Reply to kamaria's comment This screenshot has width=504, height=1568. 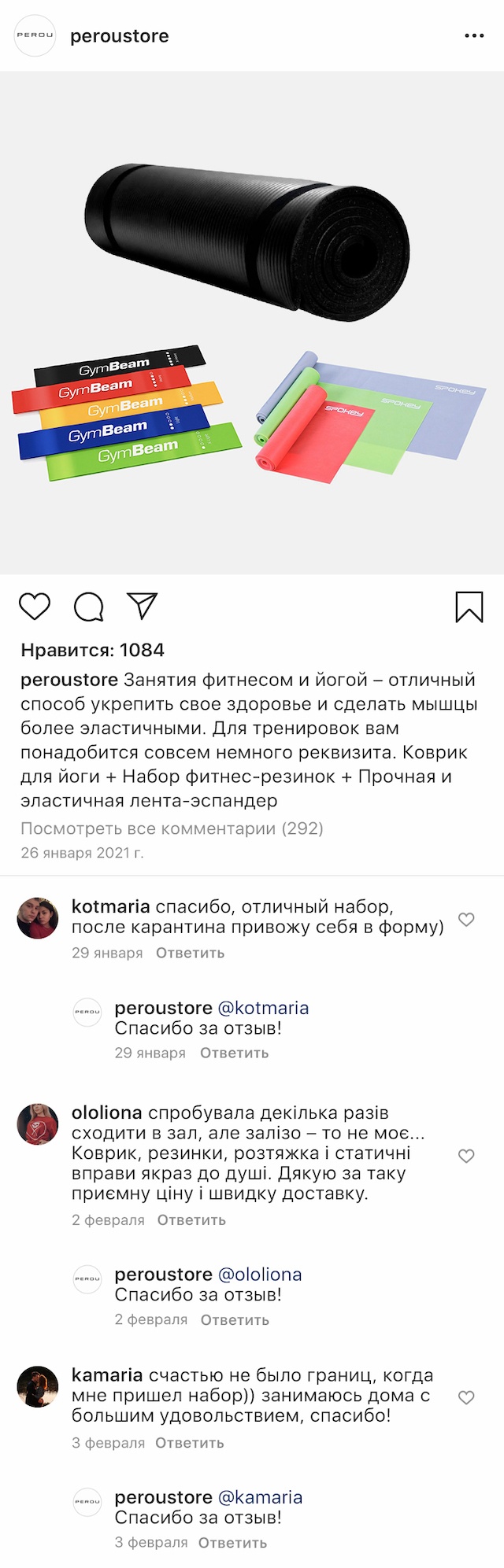(190, 1443)
